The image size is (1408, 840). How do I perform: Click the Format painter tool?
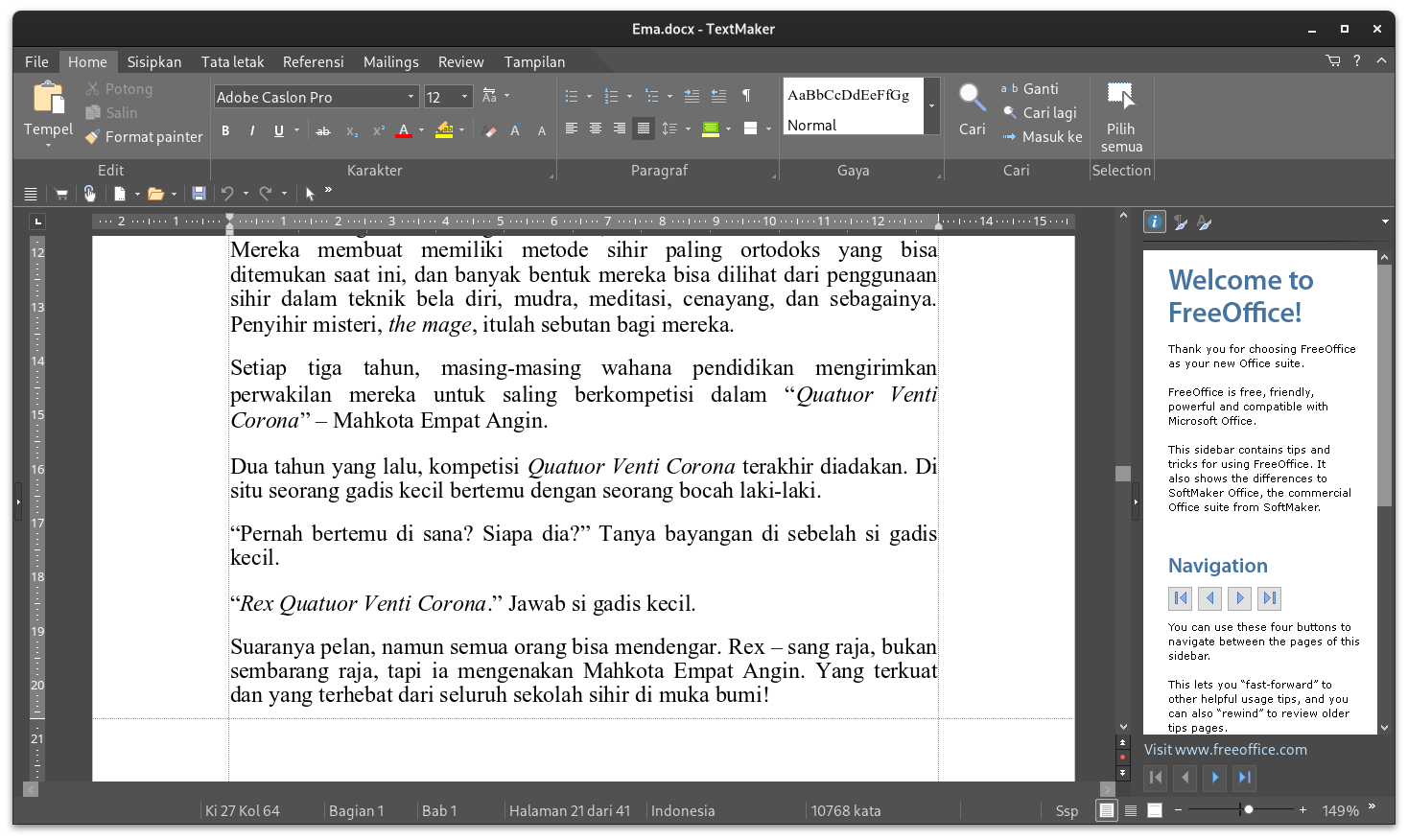point(145,137)
